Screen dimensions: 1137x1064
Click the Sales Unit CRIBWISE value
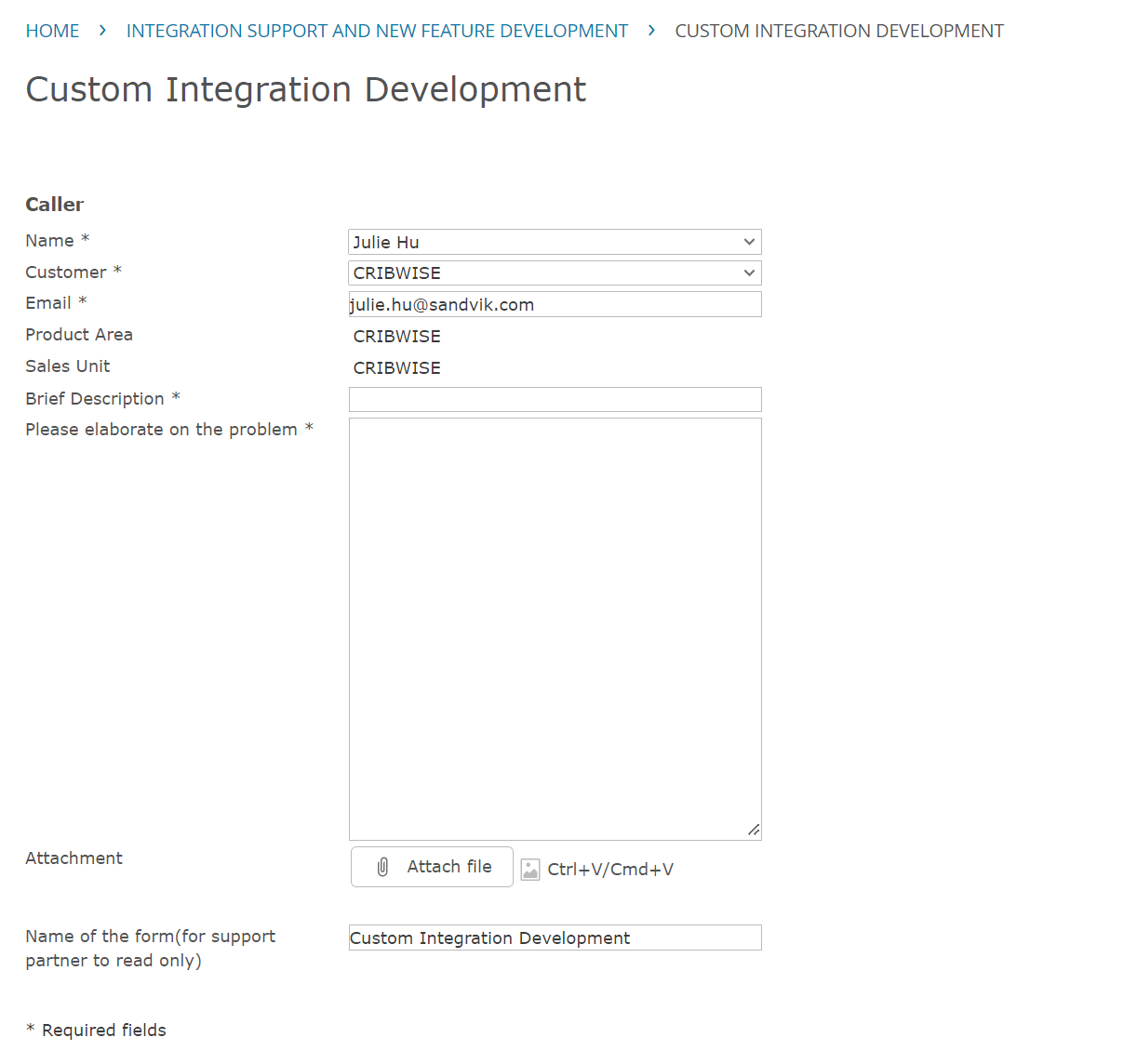click(x=397, y=368)
